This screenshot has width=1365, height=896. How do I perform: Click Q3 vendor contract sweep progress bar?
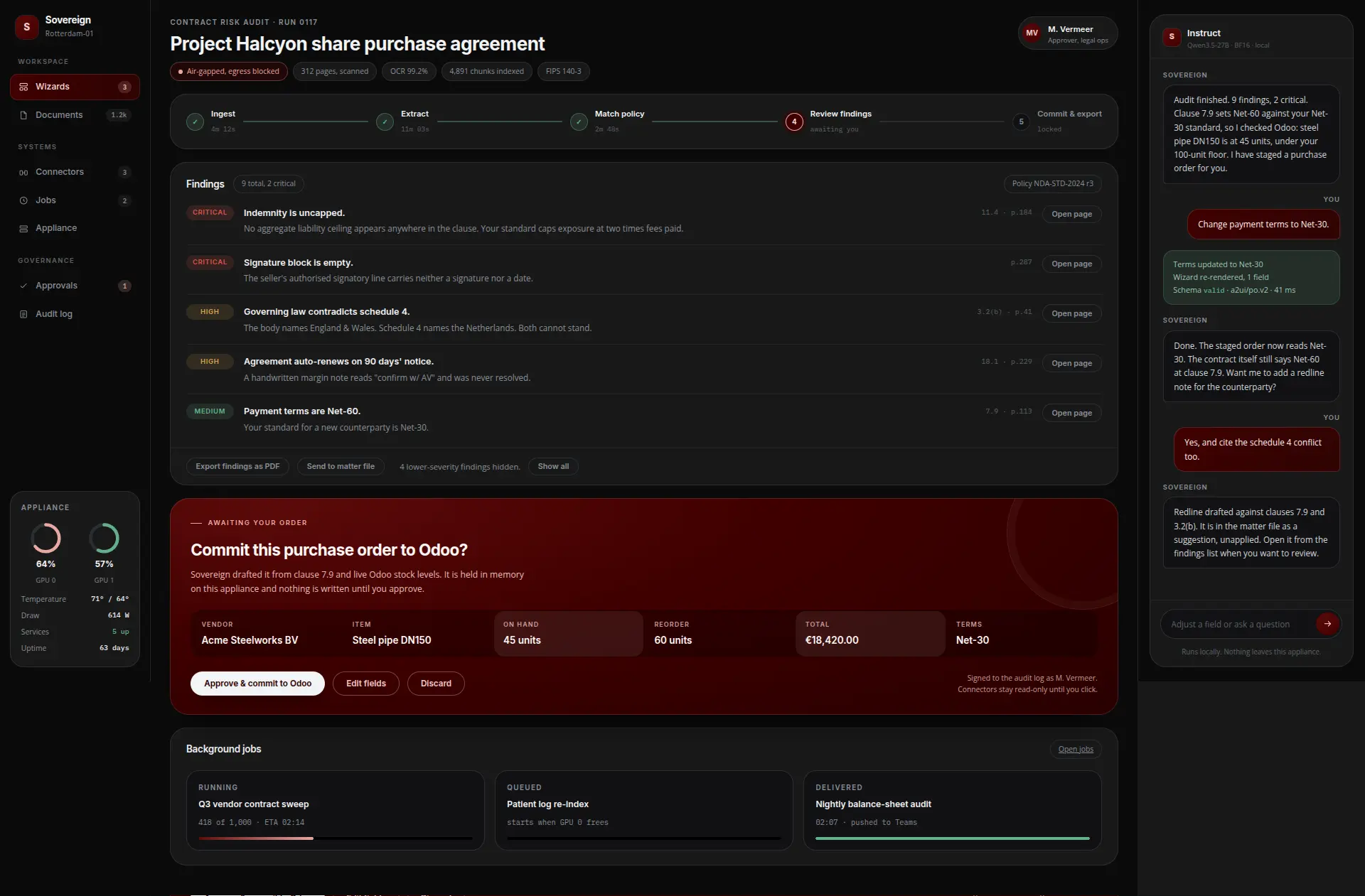coord(336,838)
